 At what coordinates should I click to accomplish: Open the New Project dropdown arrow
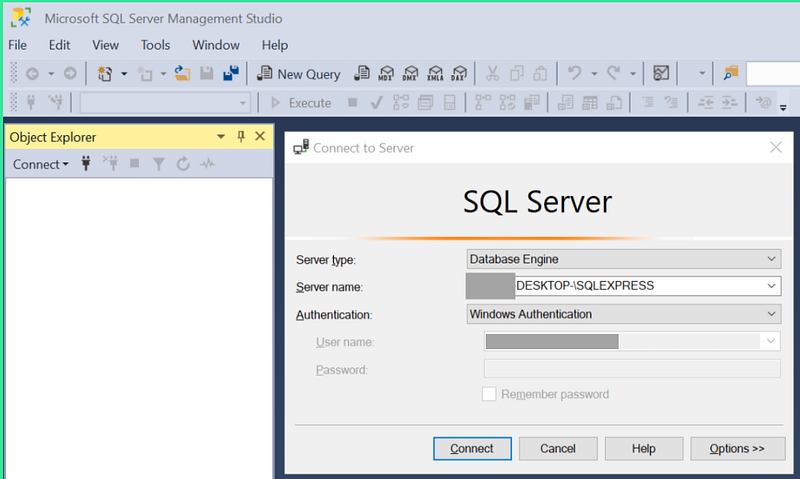click(124, 74)
